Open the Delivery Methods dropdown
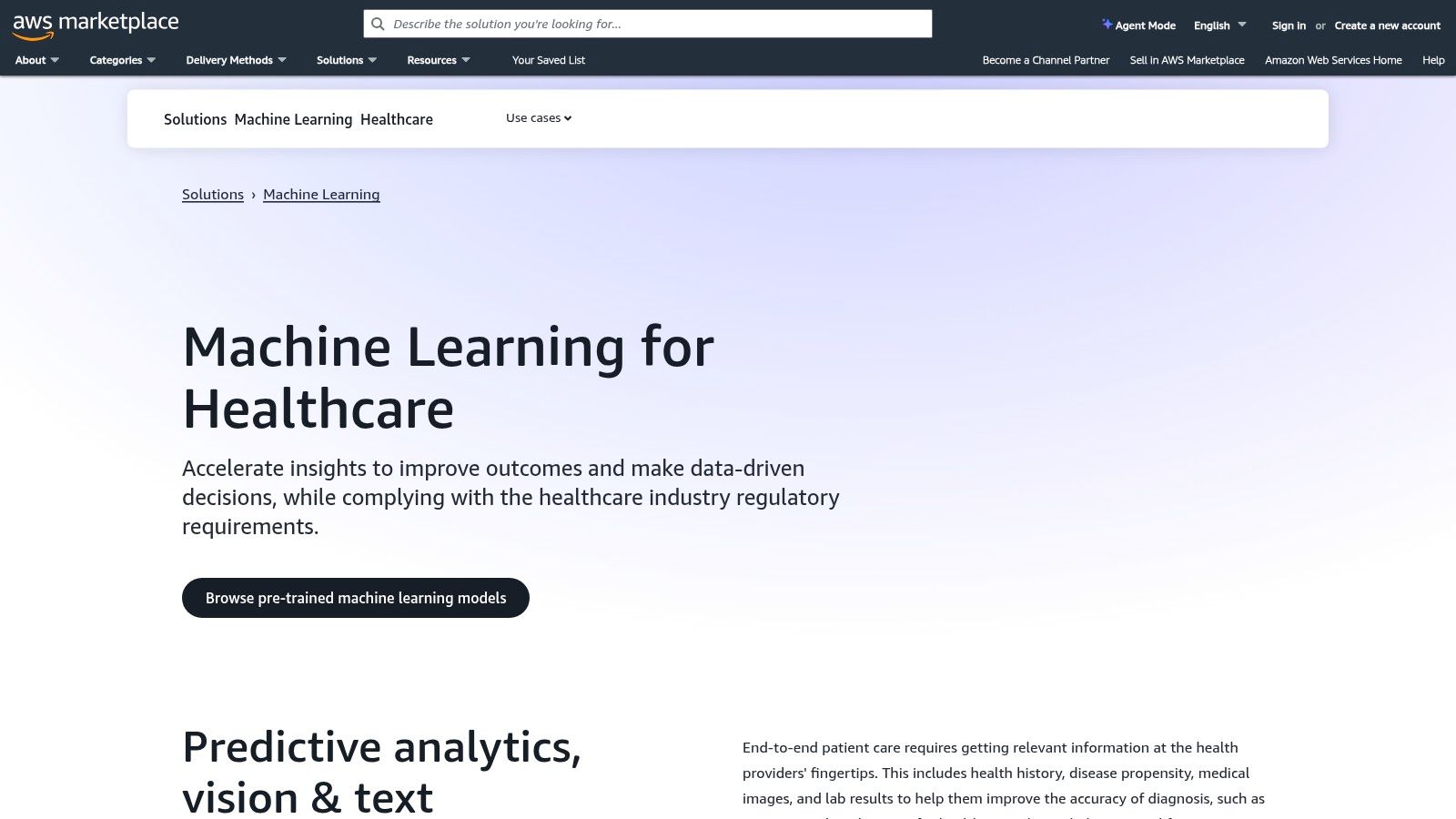 coord(236,60)
